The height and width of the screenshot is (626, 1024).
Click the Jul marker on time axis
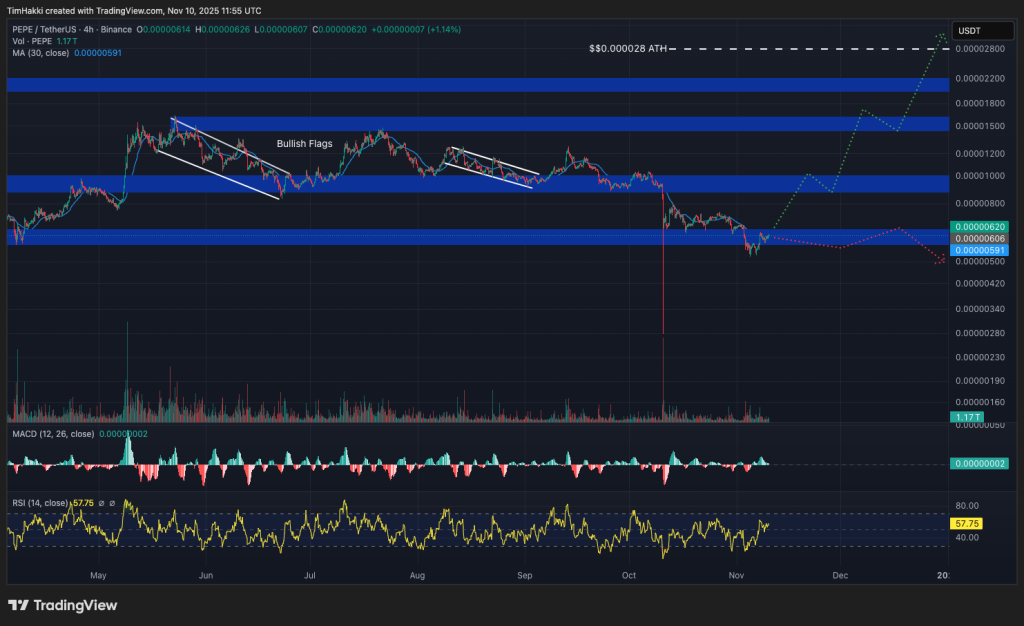[310, 576]
